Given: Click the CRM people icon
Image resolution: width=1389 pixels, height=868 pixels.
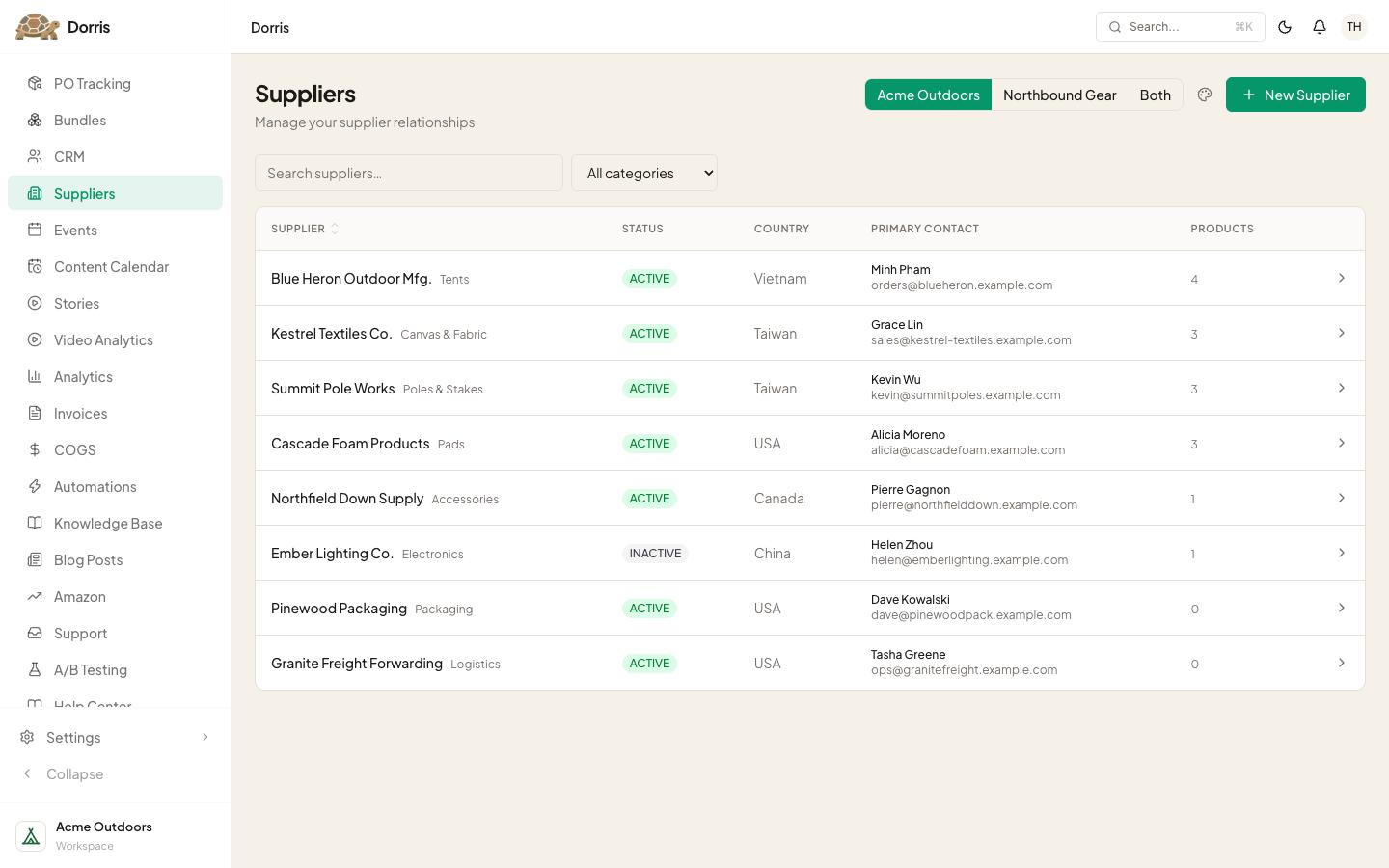Looking at the screenshot, I should point(35,157).
